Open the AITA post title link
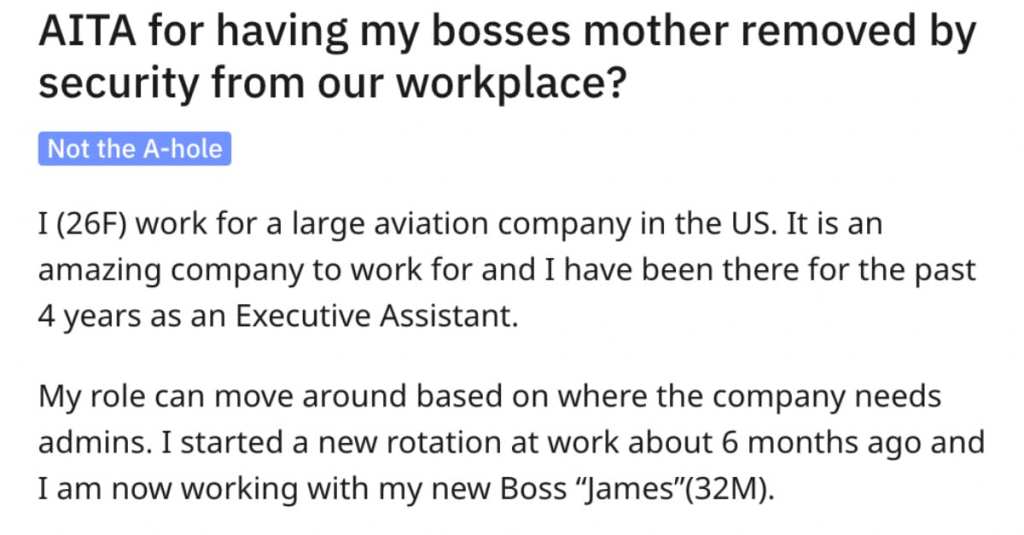Screen dimensions: 1024x535 click(507, 57)
